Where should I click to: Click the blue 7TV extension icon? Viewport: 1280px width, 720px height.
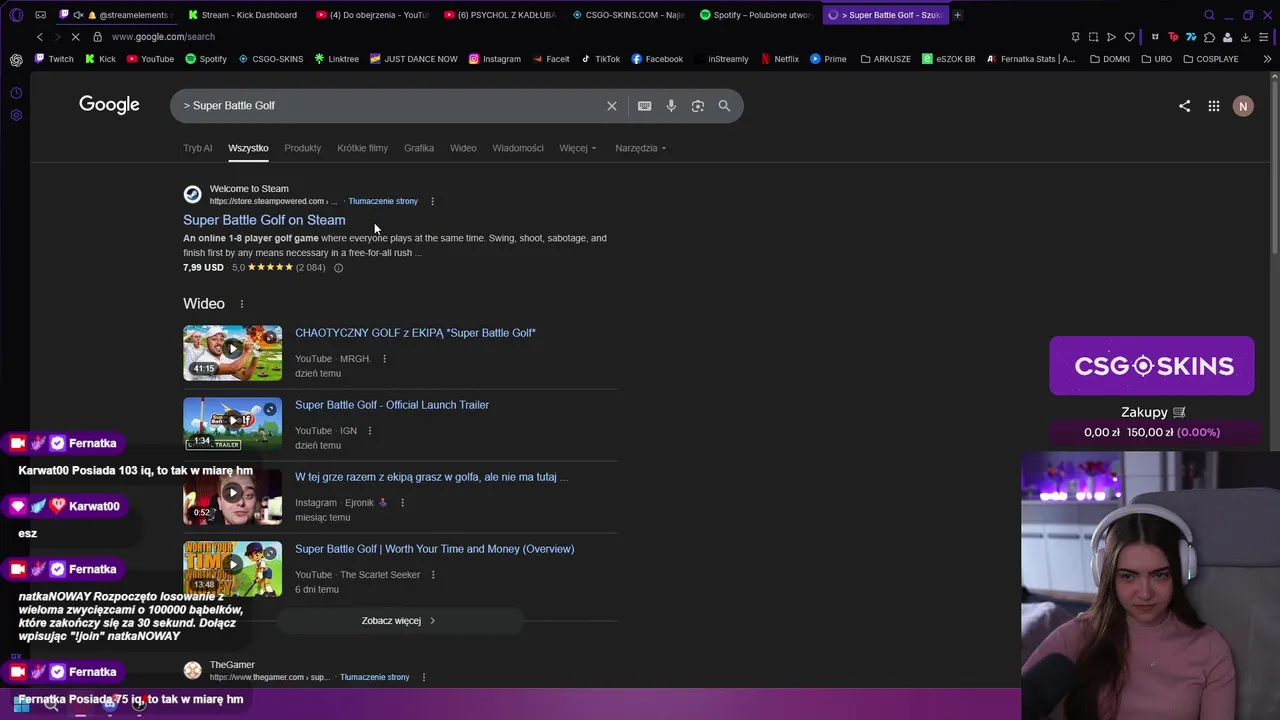coord(1191,37)
